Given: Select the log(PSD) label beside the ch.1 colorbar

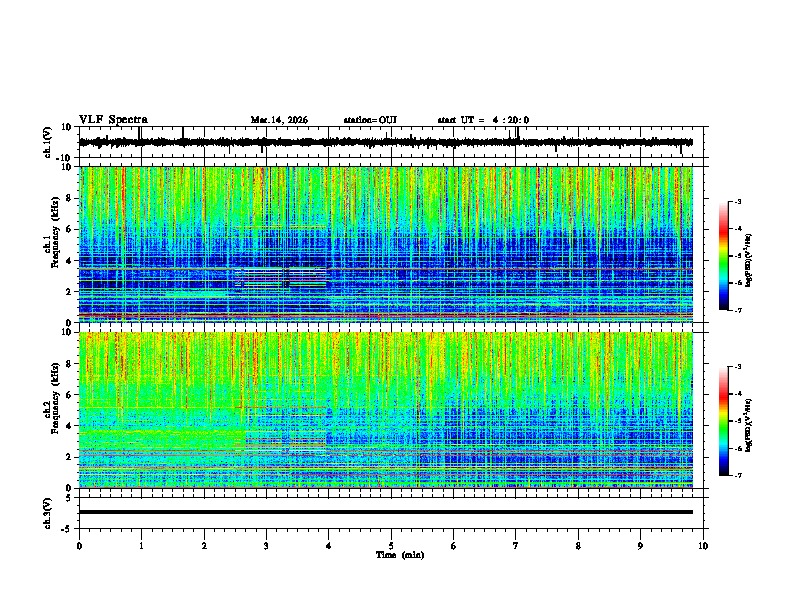Looking at the screenshot, I should coord(749,261).
